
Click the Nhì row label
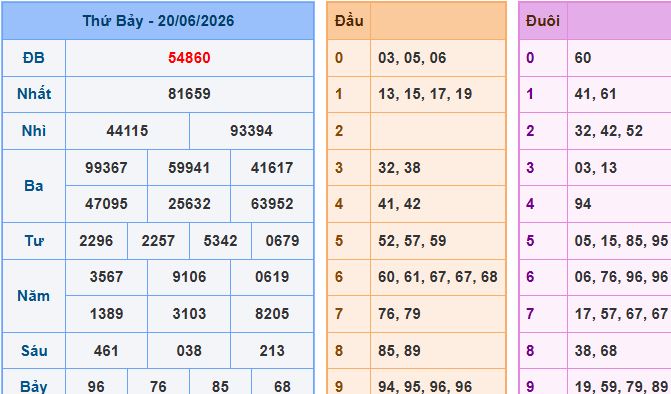point(34,131)
